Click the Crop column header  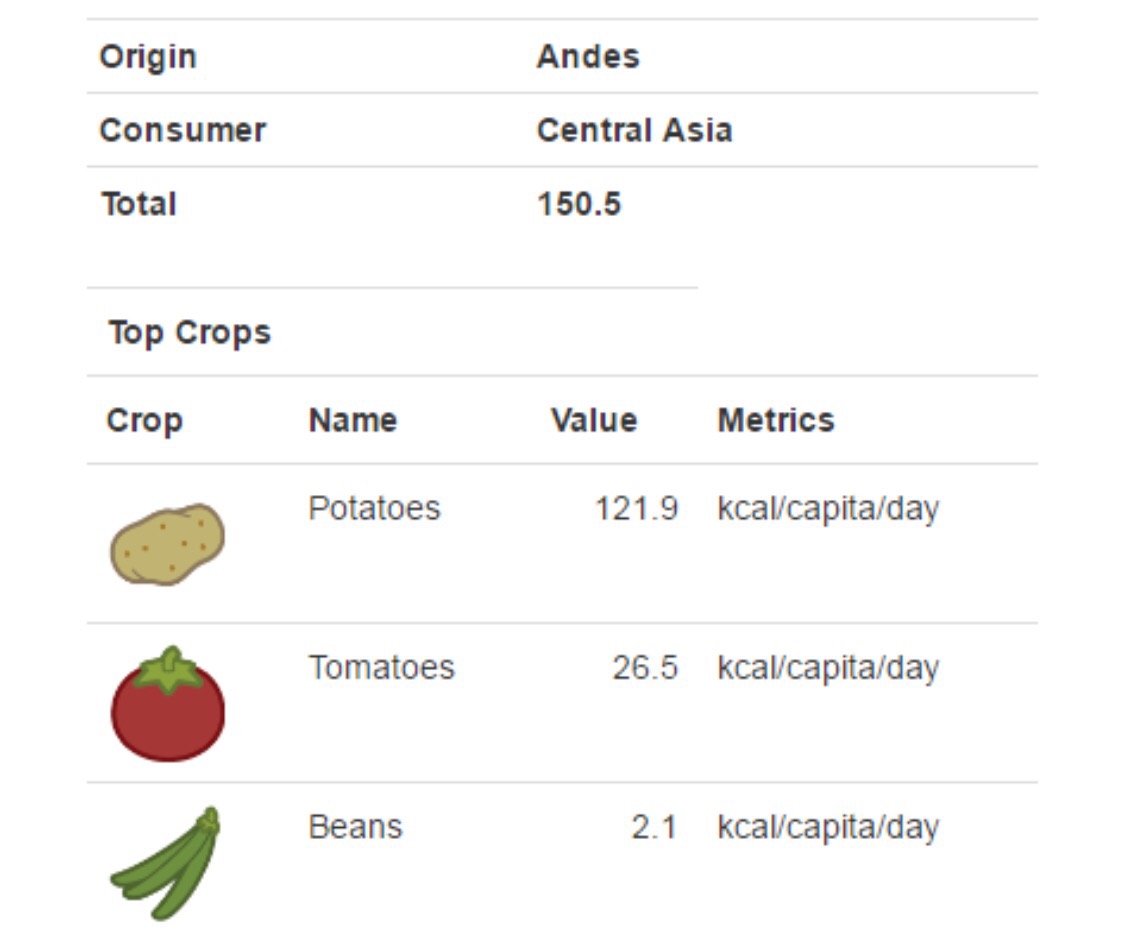point(144,421)
